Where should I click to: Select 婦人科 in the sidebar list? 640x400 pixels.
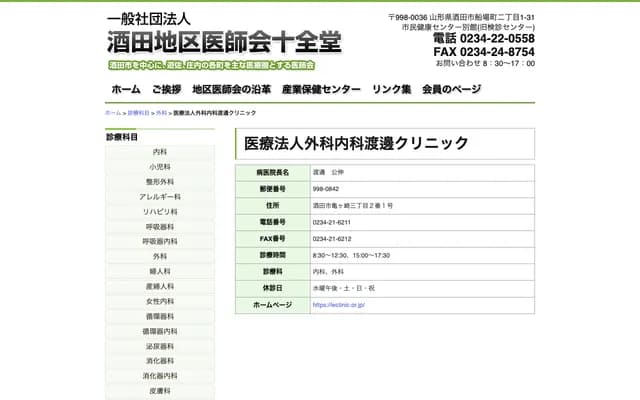160,271
